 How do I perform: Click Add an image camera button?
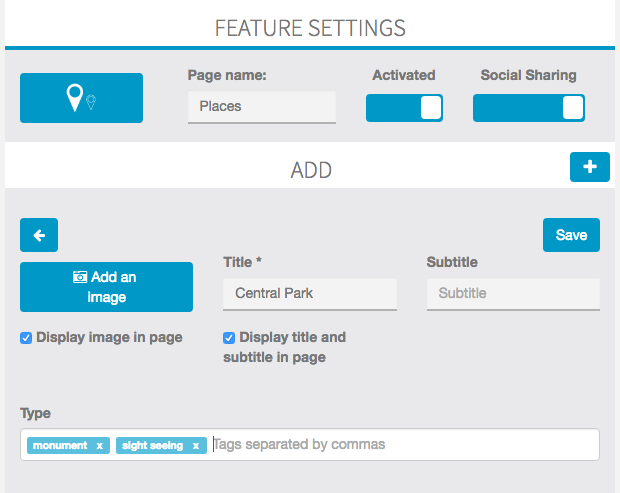click(x=106, y=287)
